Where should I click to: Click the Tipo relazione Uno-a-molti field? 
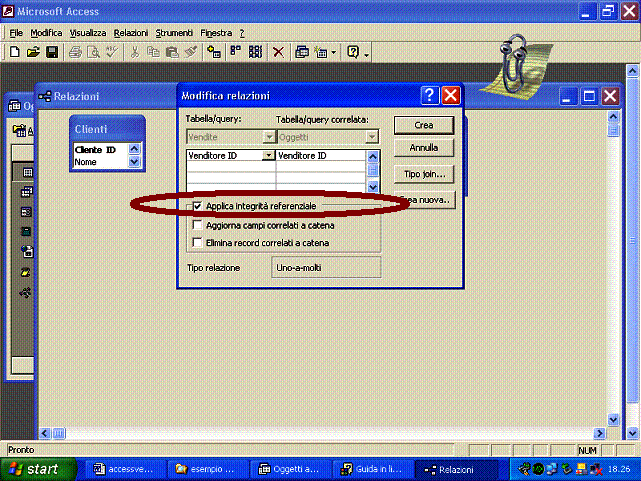point(326,268)
